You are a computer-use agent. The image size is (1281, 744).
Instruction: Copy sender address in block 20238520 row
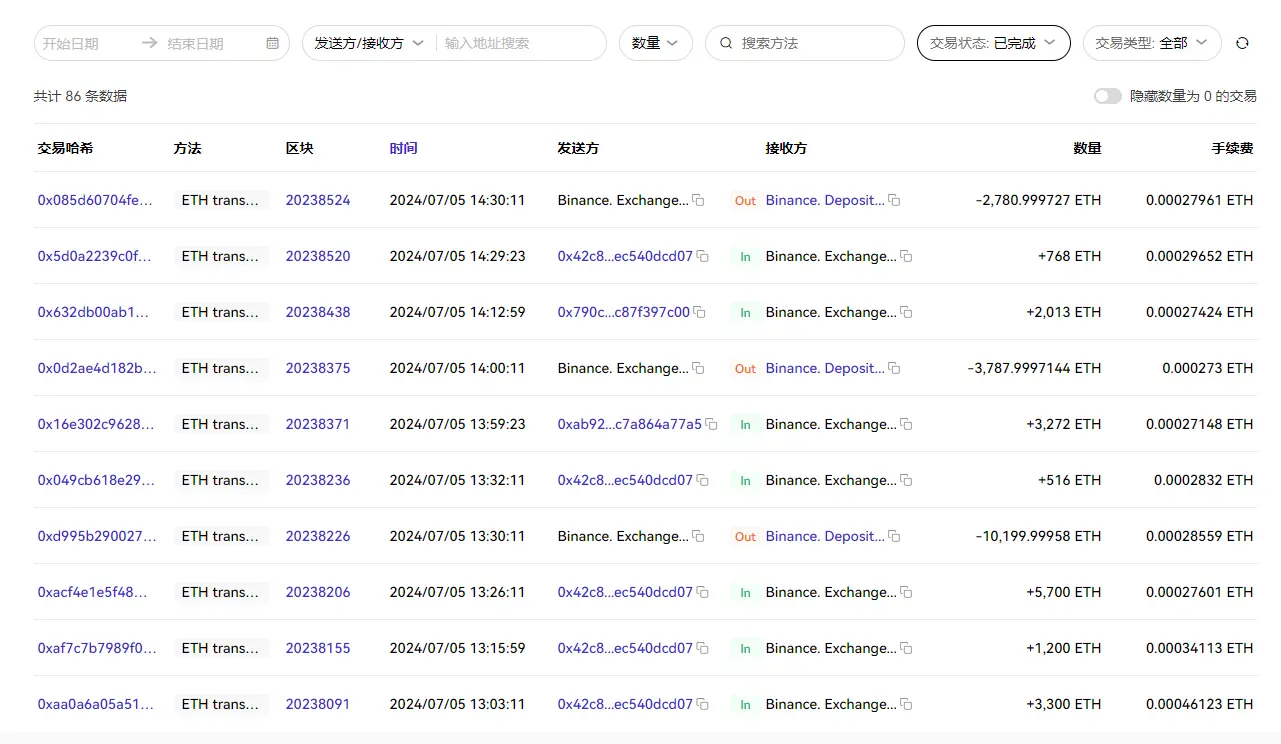(702, 256)
